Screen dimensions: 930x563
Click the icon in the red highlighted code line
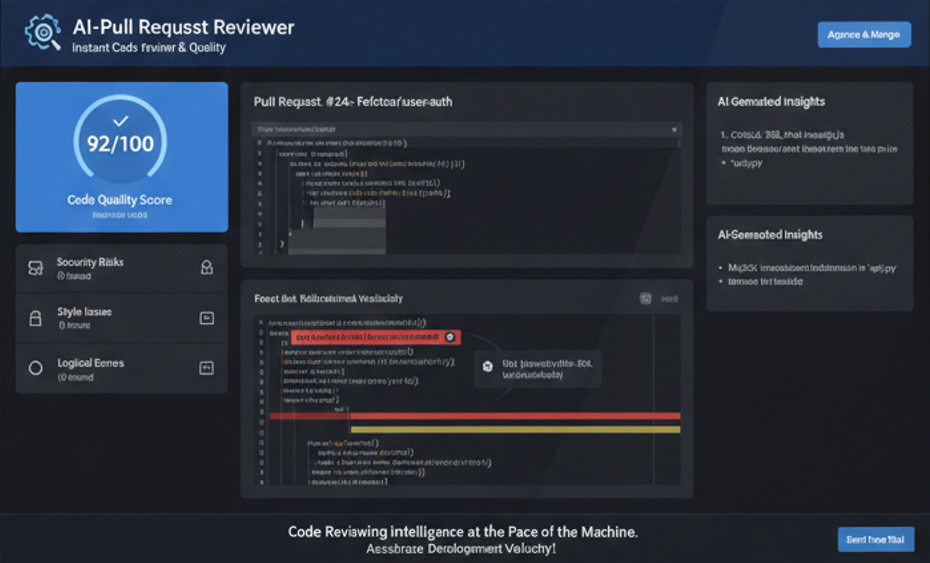tap(451, 338)
